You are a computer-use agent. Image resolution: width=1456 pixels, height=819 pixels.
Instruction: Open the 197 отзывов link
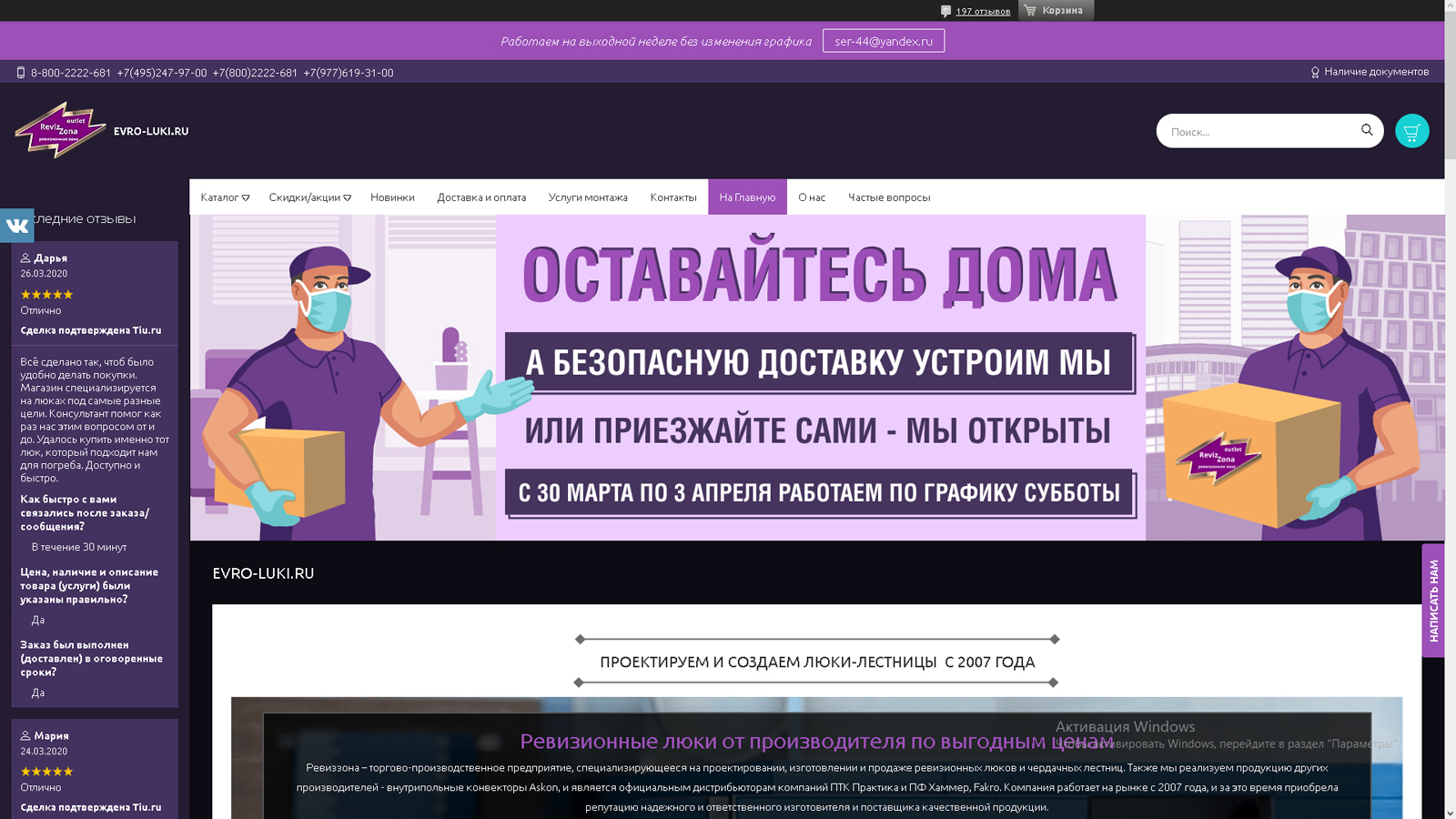[x=983, y=11]
